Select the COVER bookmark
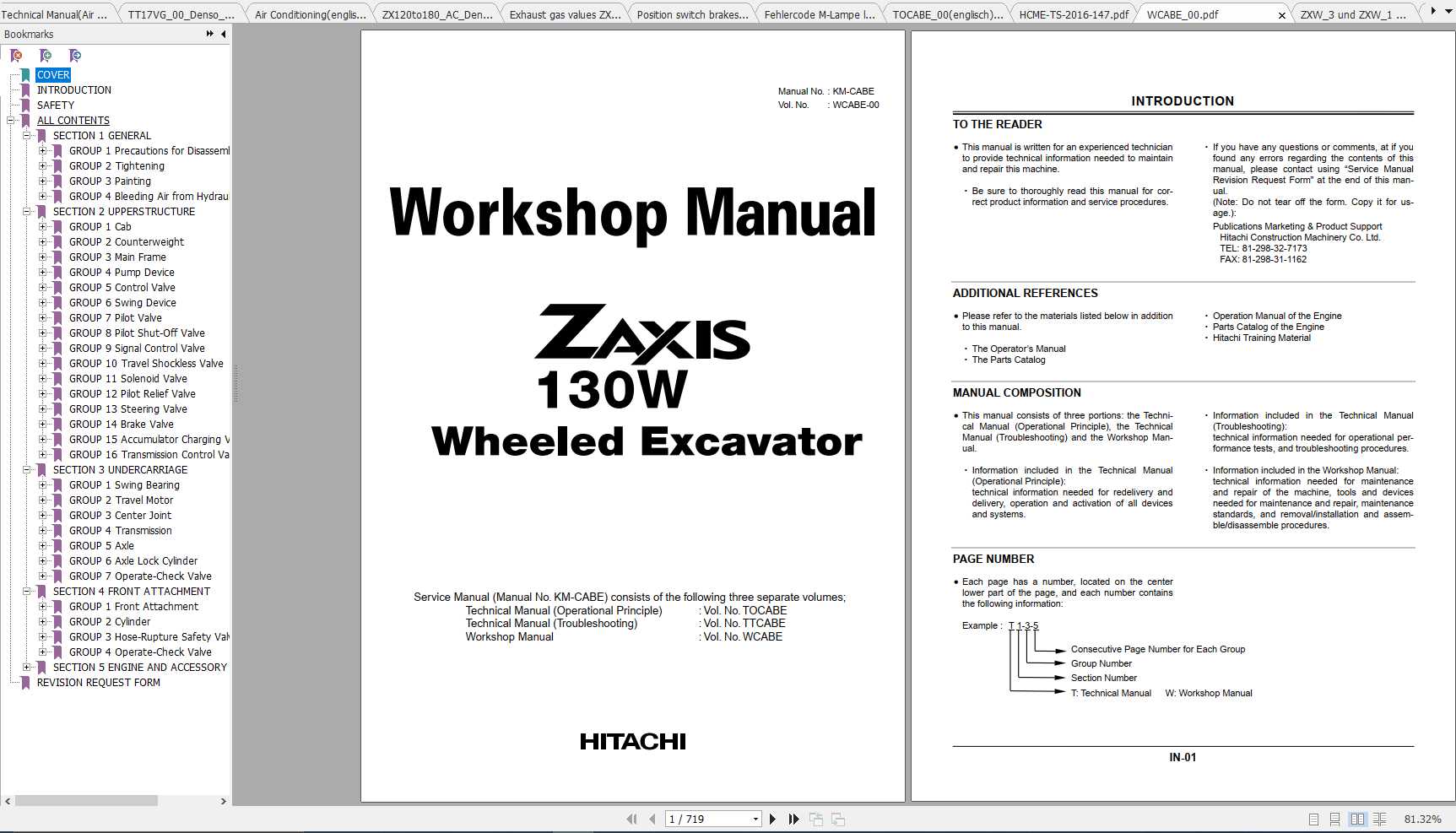1456x833 pixels. pyautogui.click(x=53, y=74)
